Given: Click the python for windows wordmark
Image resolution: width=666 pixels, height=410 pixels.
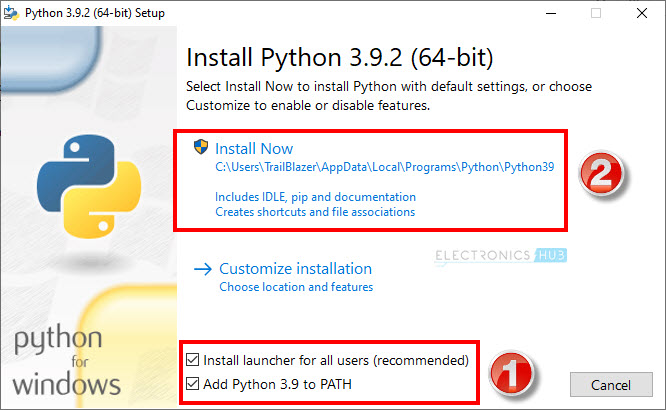Looking at the screenshot, I should tap(67, 360).
